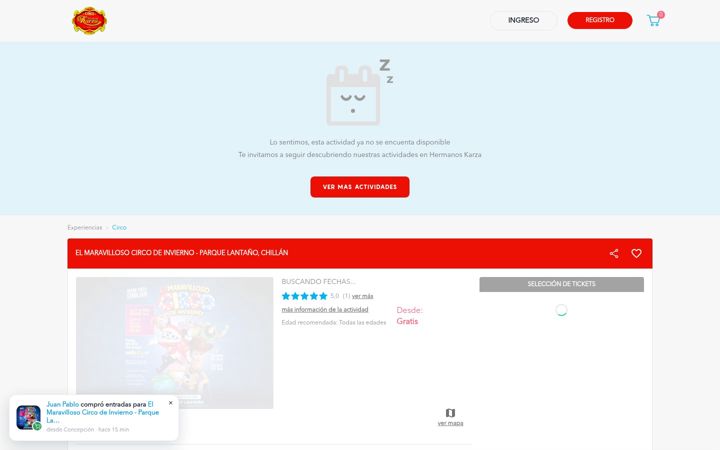Click Edad recomendada text
Viewport: 720px width, 450px height.
334,322
